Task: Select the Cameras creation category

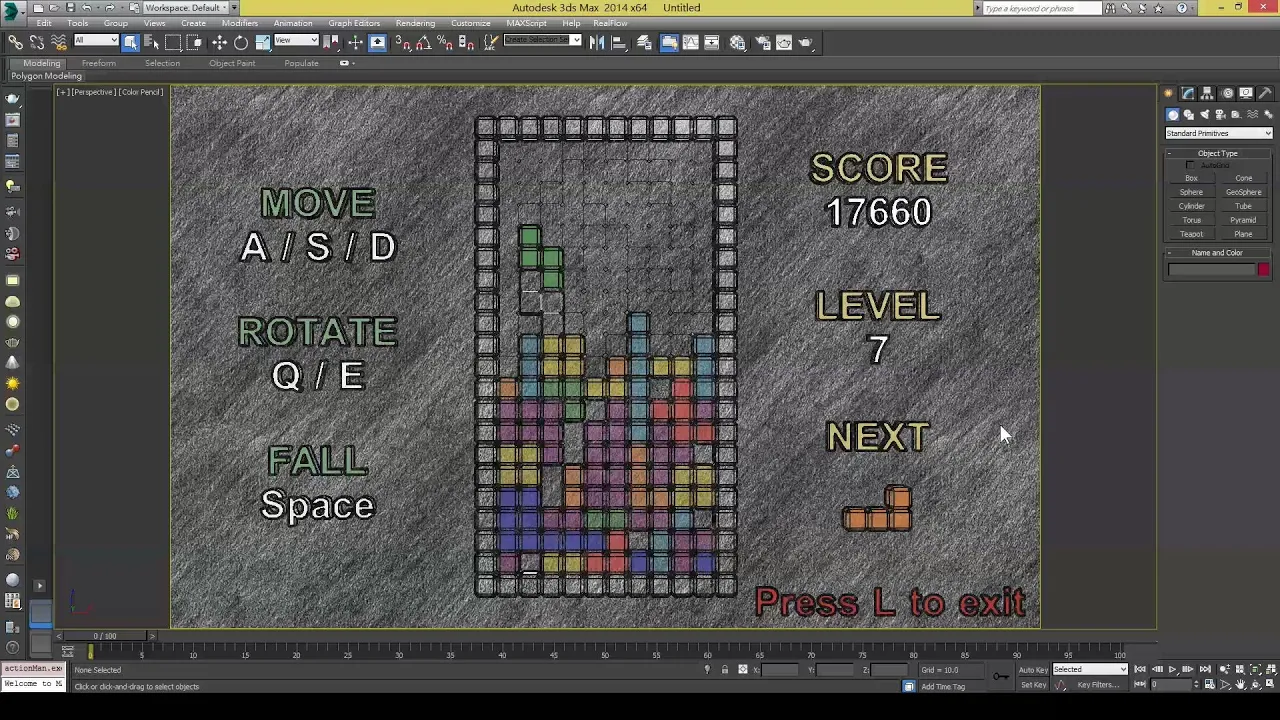Action: click(x=1220, y=115)
